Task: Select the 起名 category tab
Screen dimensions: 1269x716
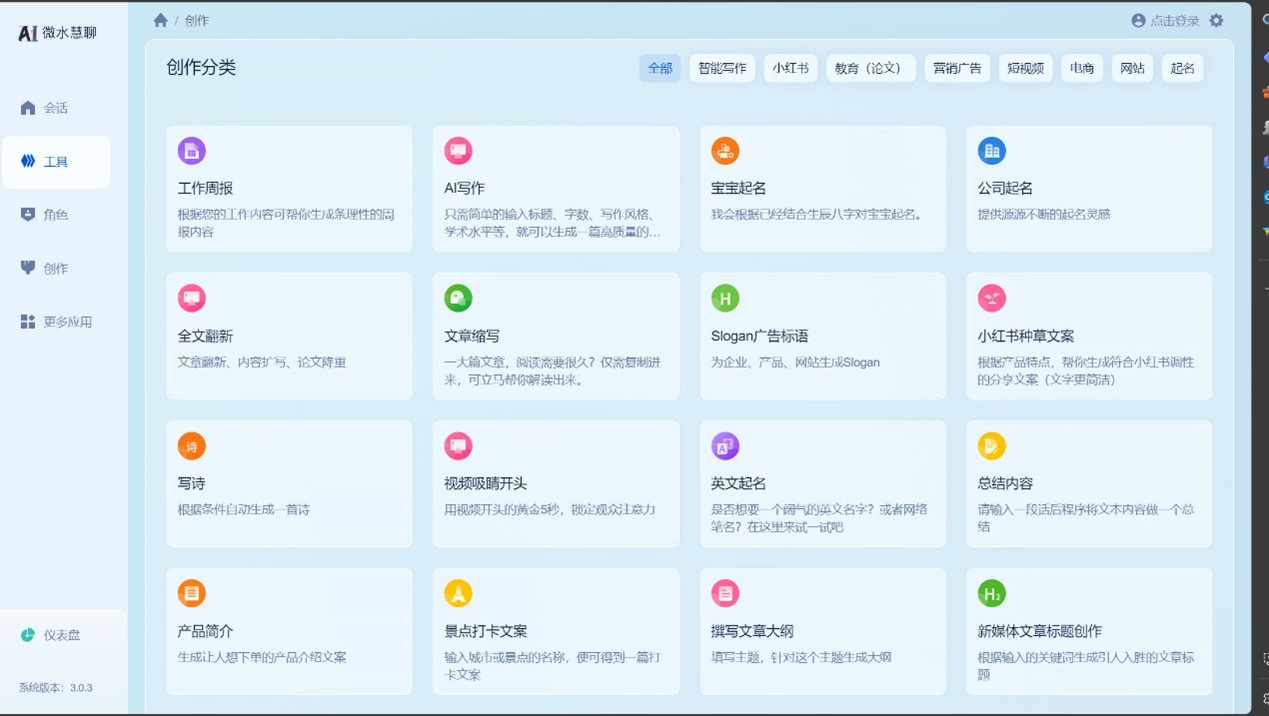Action: [1182, 68]
